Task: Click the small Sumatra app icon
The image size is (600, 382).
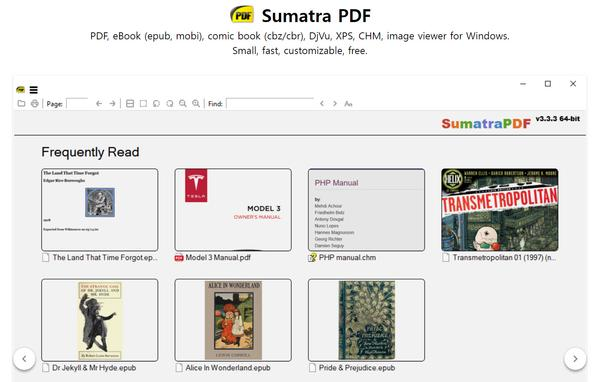Action: (21, 90)
